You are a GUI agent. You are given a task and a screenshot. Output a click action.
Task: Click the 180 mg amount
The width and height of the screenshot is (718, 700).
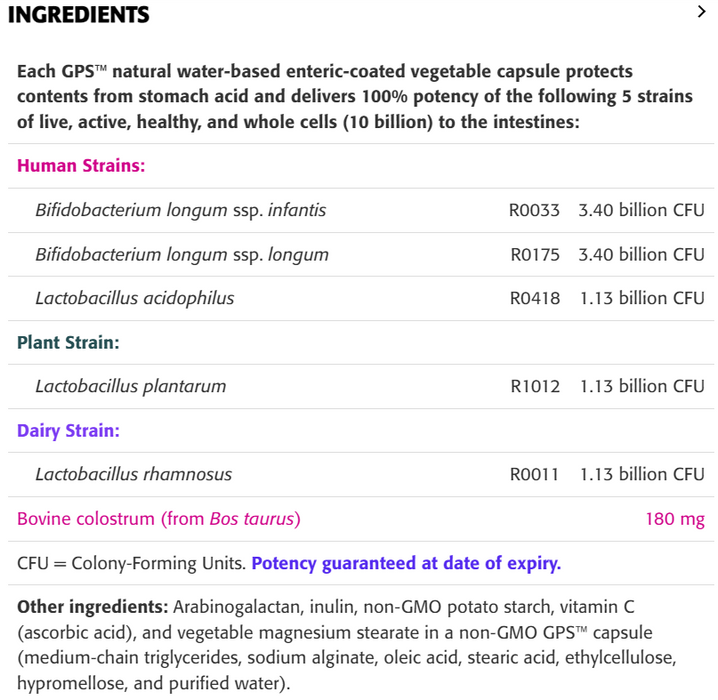point(675,519)
